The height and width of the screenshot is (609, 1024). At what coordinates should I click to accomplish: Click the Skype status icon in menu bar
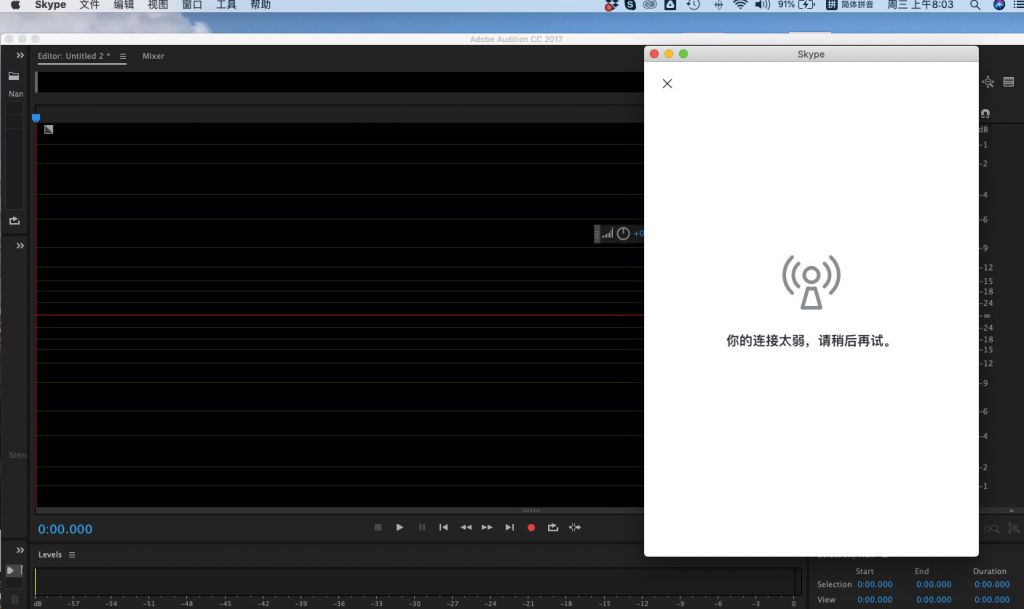pyautogui.click(x=630, y=5)
